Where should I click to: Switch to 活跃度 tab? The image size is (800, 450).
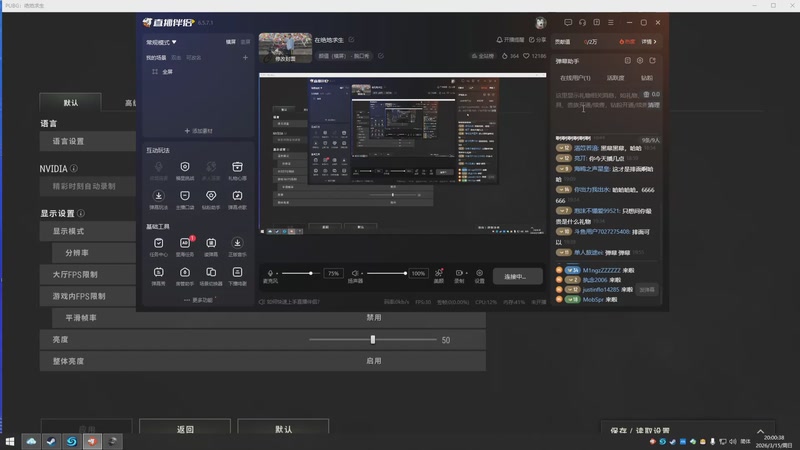click(x=615, y=78)
